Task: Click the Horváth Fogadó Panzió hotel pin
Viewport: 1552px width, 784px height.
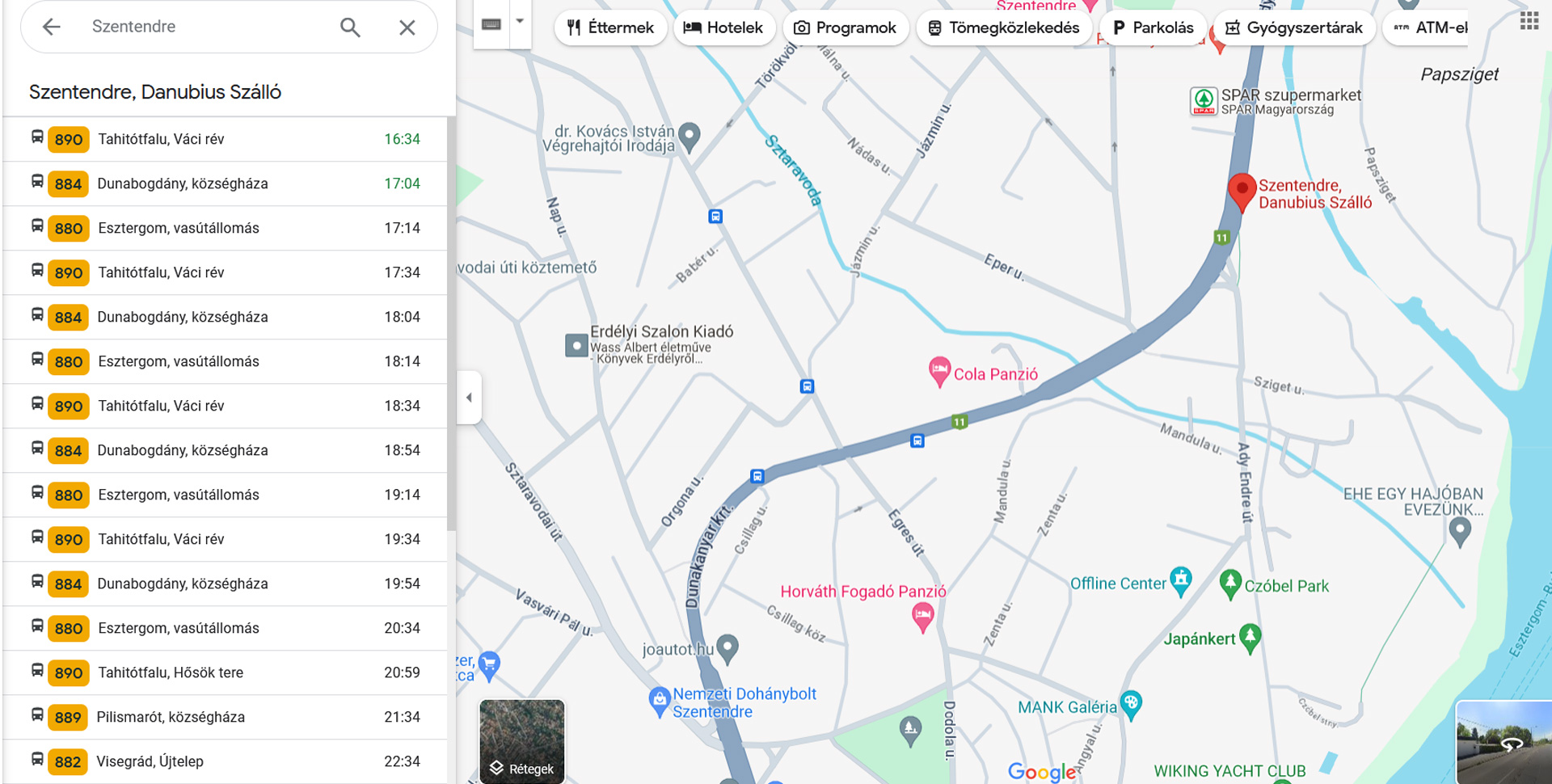Action: 922,618
